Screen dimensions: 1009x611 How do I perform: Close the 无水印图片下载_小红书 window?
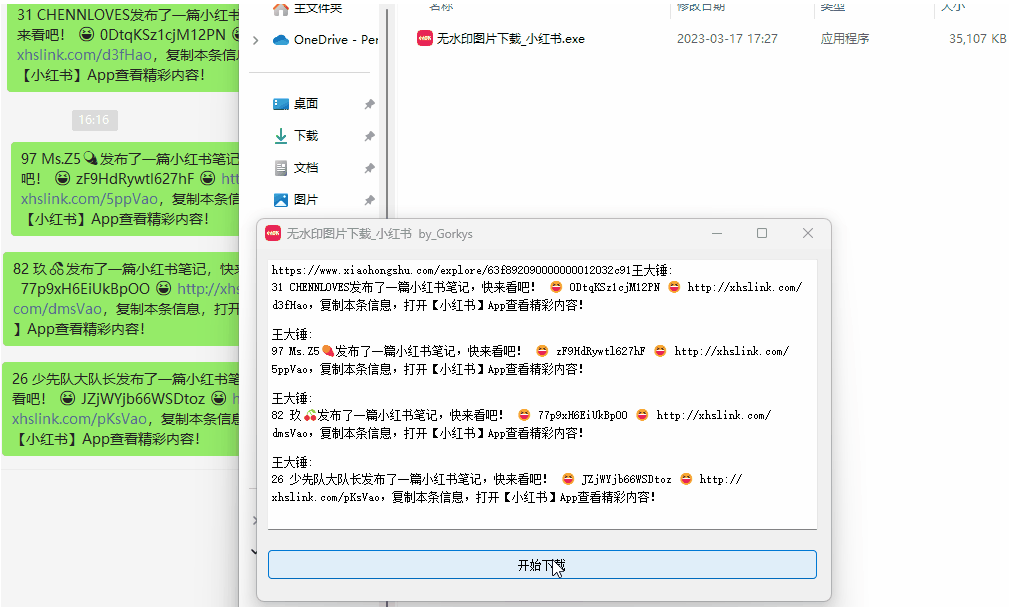[x=808, y=233]
